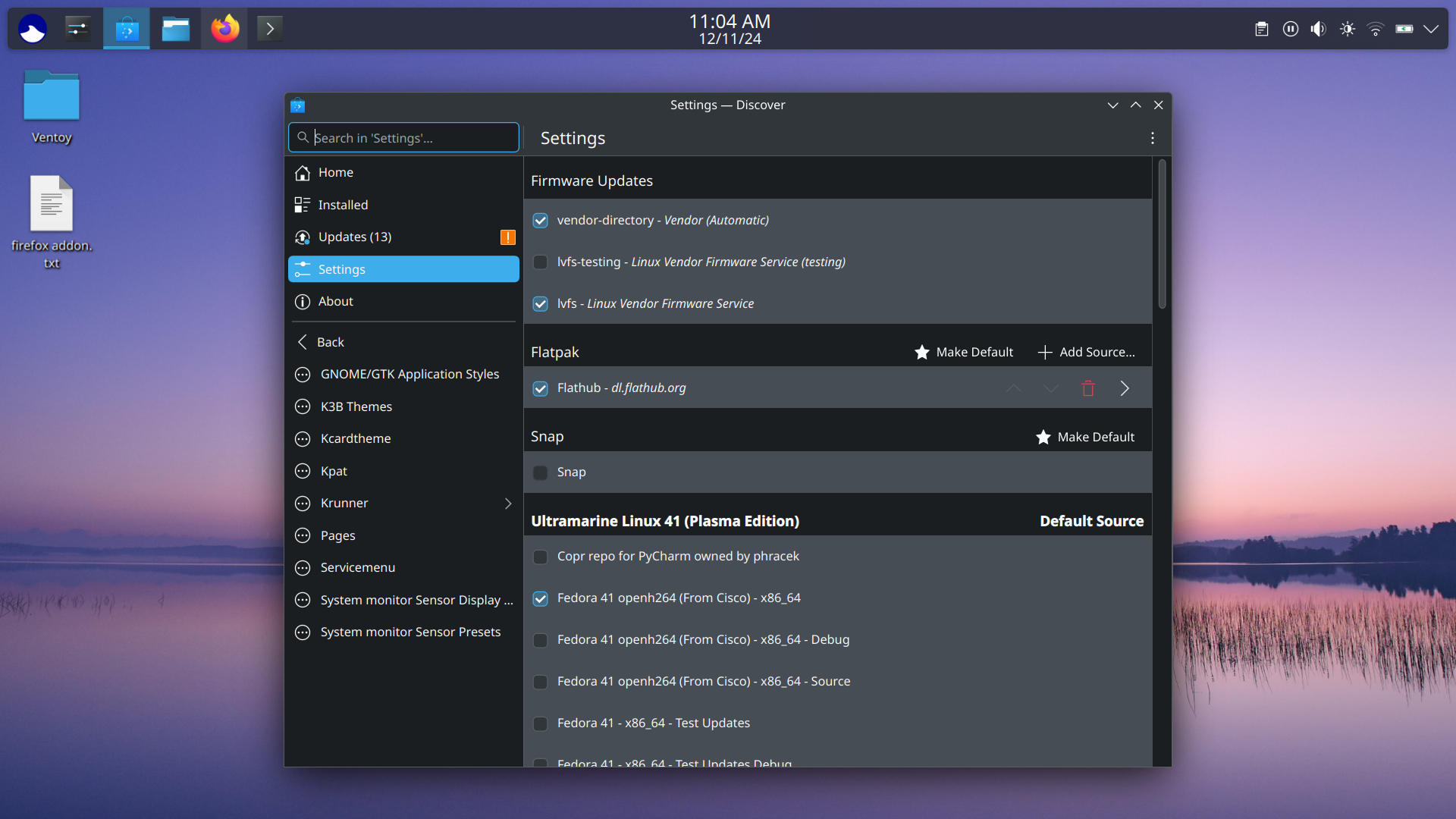
Task: Click the red trash icon for Flathub
Action: 1088,388
